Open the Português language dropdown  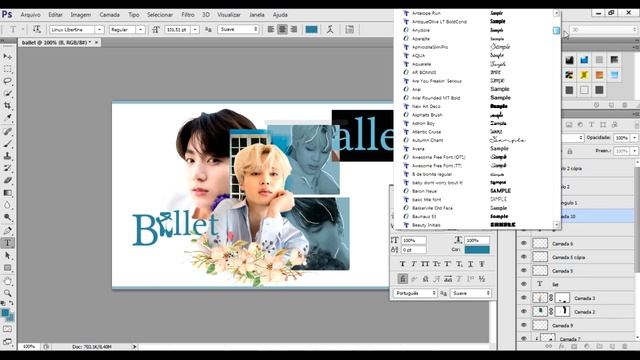click(x=415, y=293)
